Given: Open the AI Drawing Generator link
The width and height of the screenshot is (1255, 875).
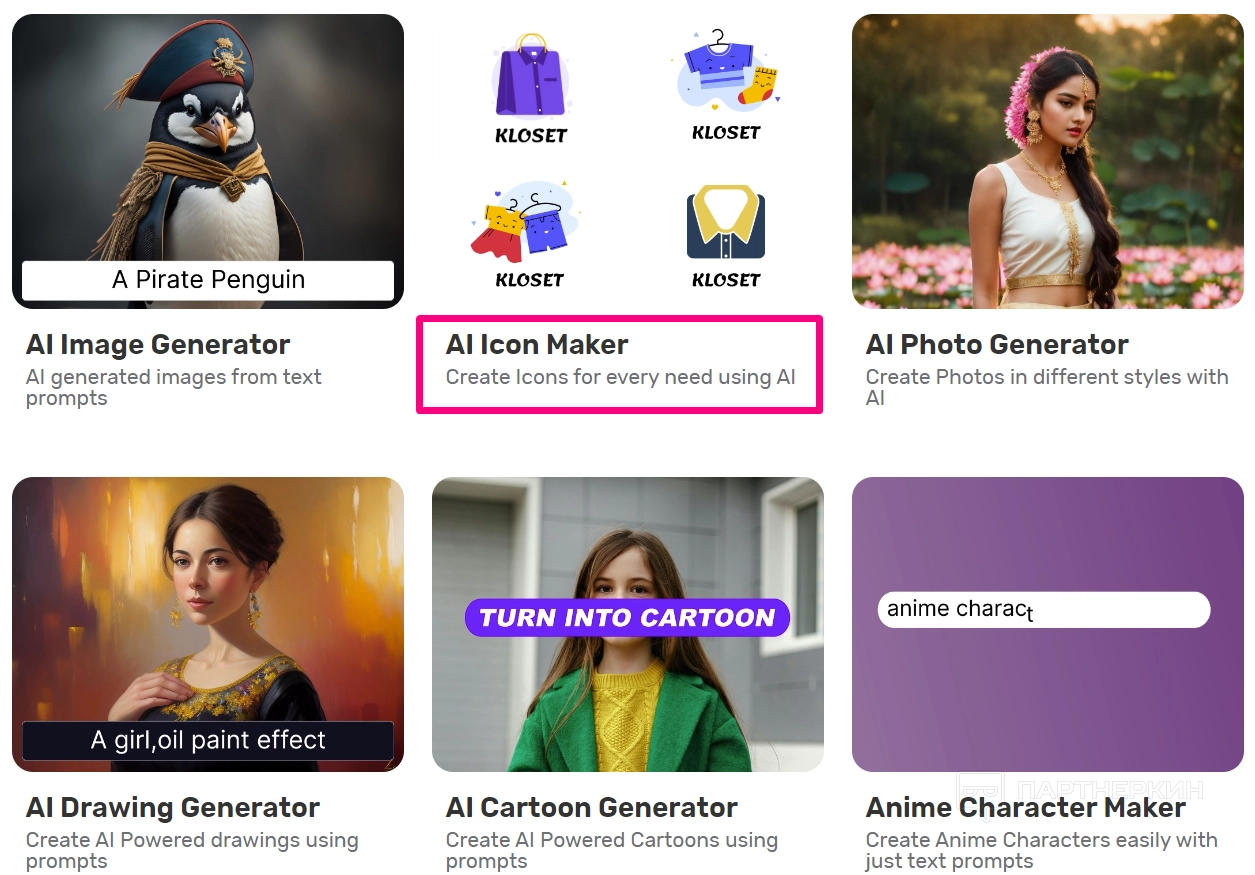Looking at the screenshot, I should (173, 808).
